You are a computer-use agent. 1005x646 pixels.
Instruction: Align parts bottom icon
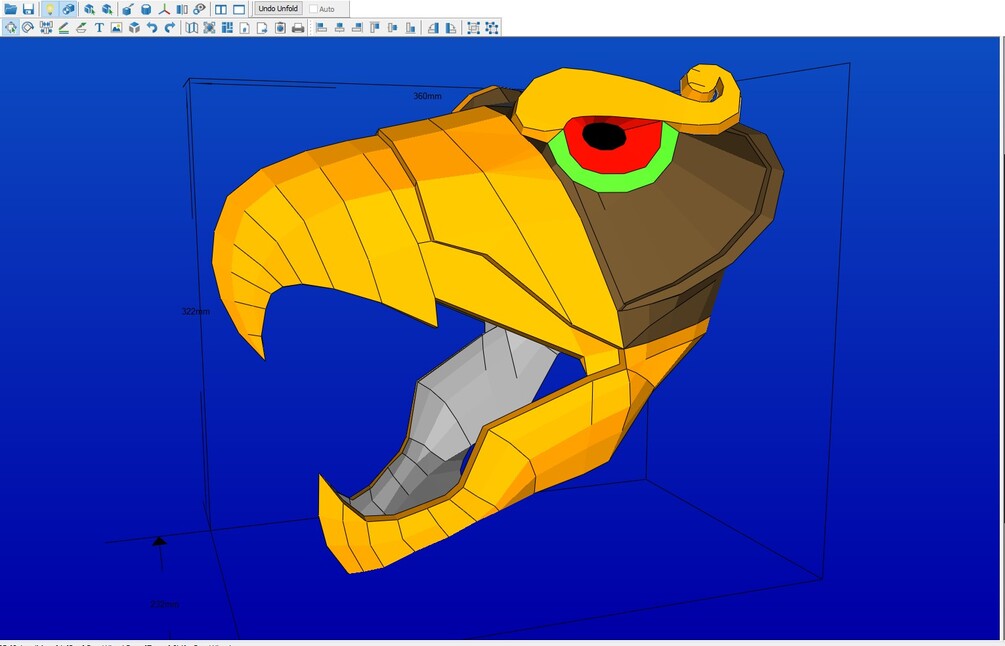tap(410, 28)
